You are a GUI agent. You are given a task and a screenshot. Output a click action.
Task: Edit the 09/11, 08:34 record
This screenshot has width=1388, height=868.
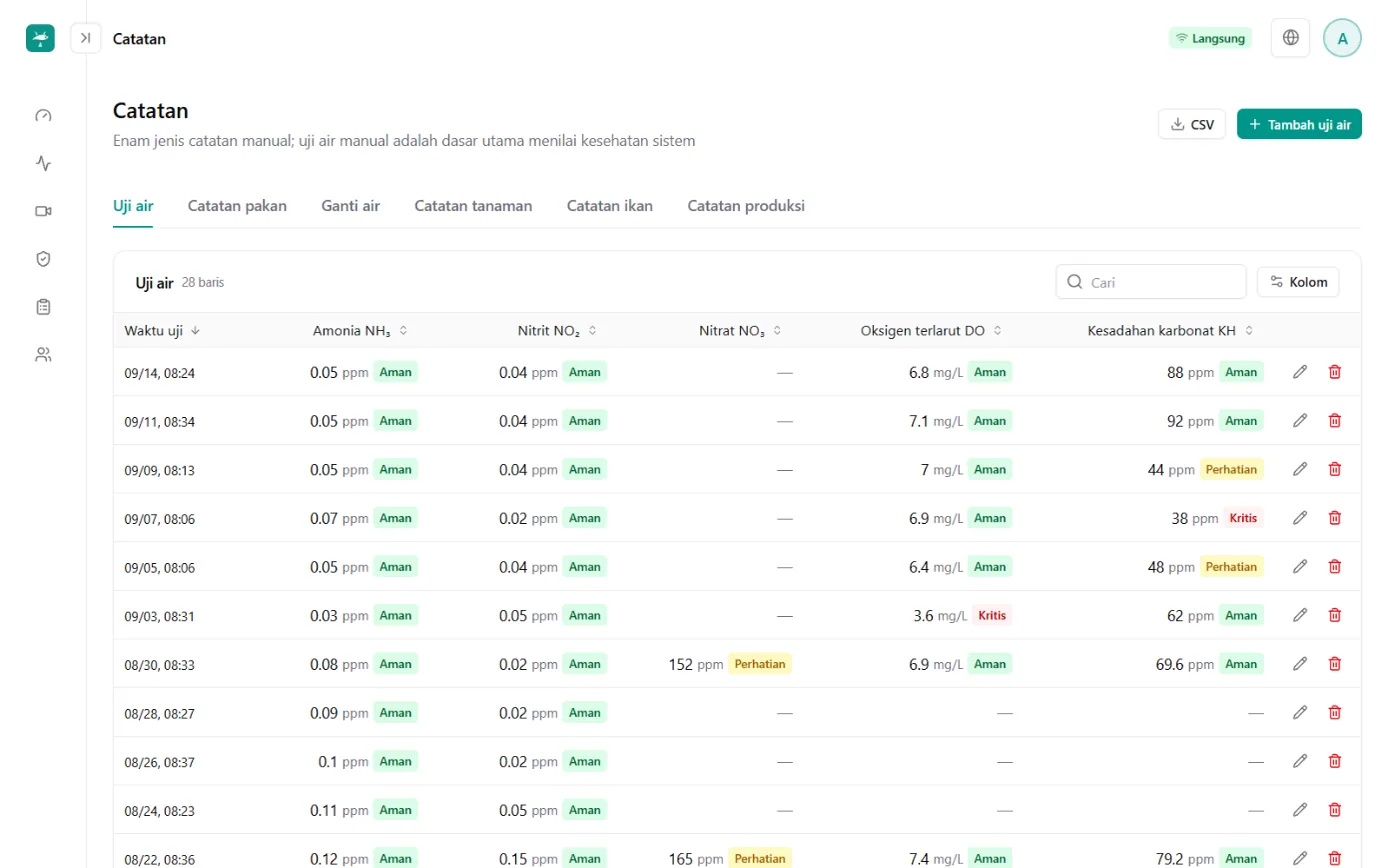click(1300, 421)
